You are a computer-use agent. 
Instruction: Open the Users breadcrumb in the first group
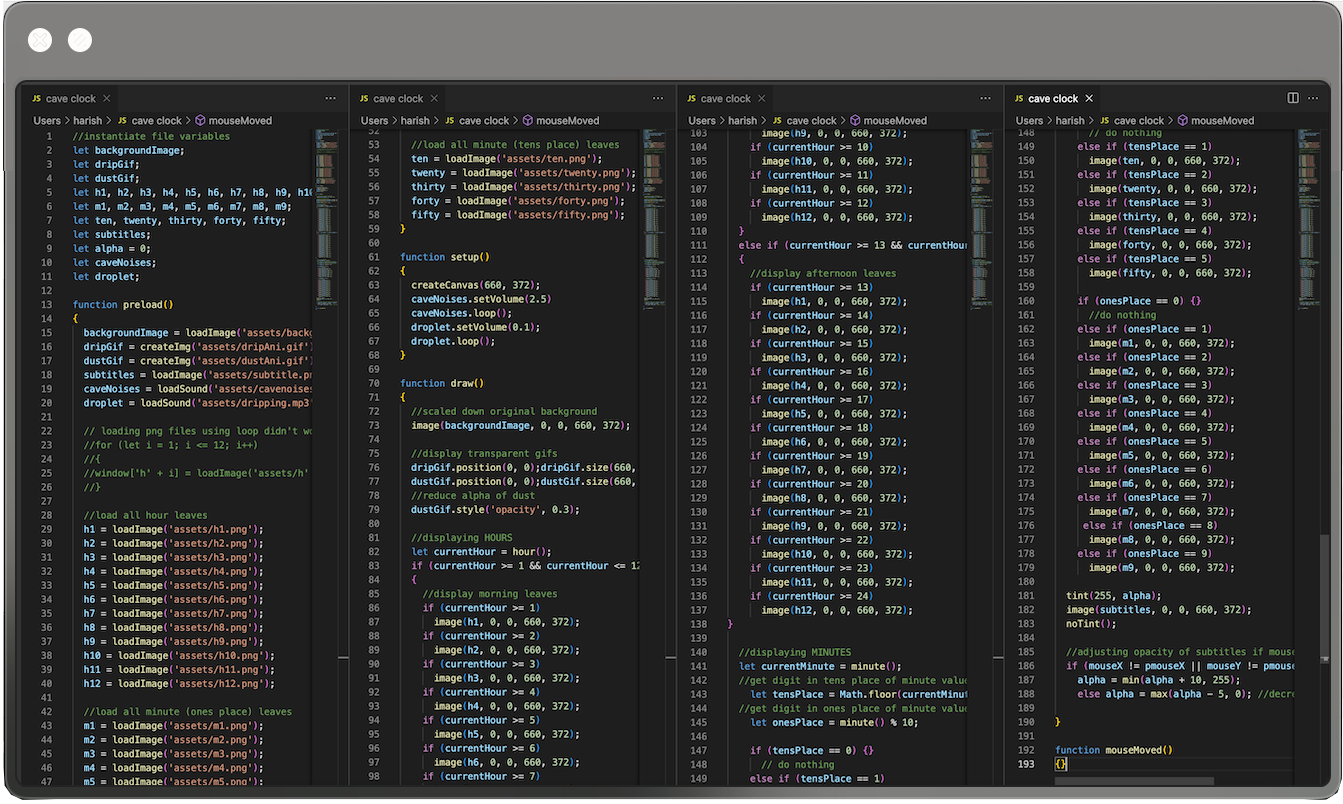(x=47, y=120)
